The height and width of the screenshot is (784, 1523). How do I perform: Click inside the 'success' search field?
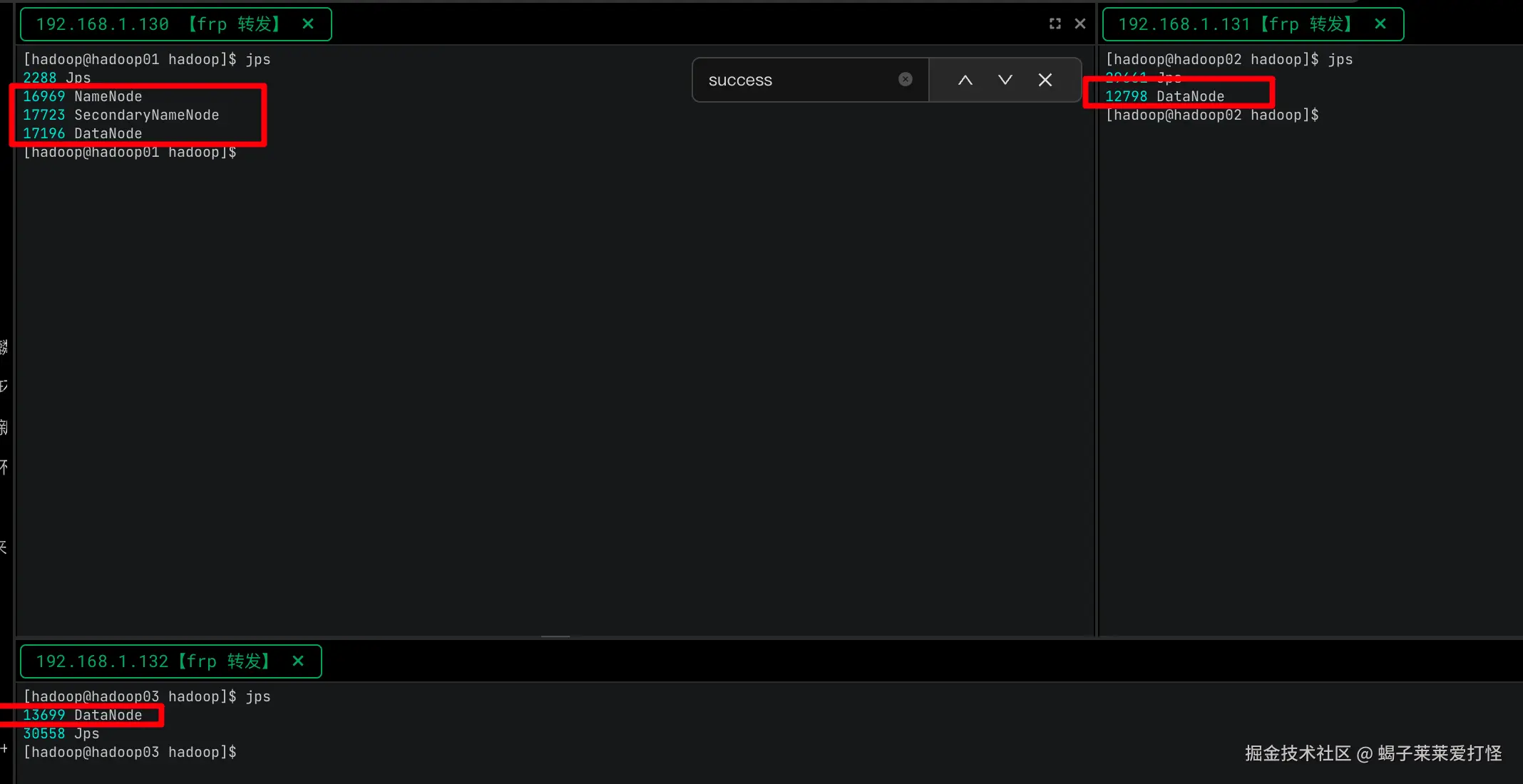pos(791,80)
